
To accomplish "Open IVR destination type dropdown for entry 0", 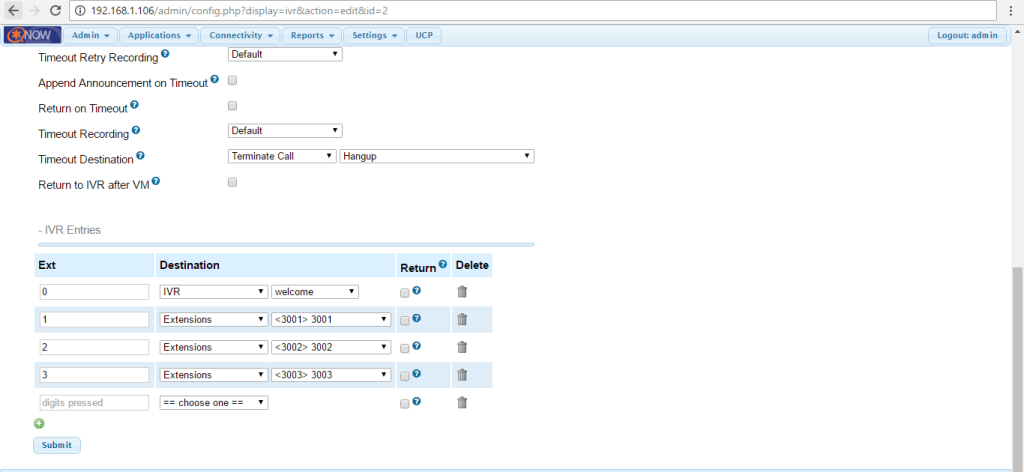I will pyautogui.click(x=214, y=292).
